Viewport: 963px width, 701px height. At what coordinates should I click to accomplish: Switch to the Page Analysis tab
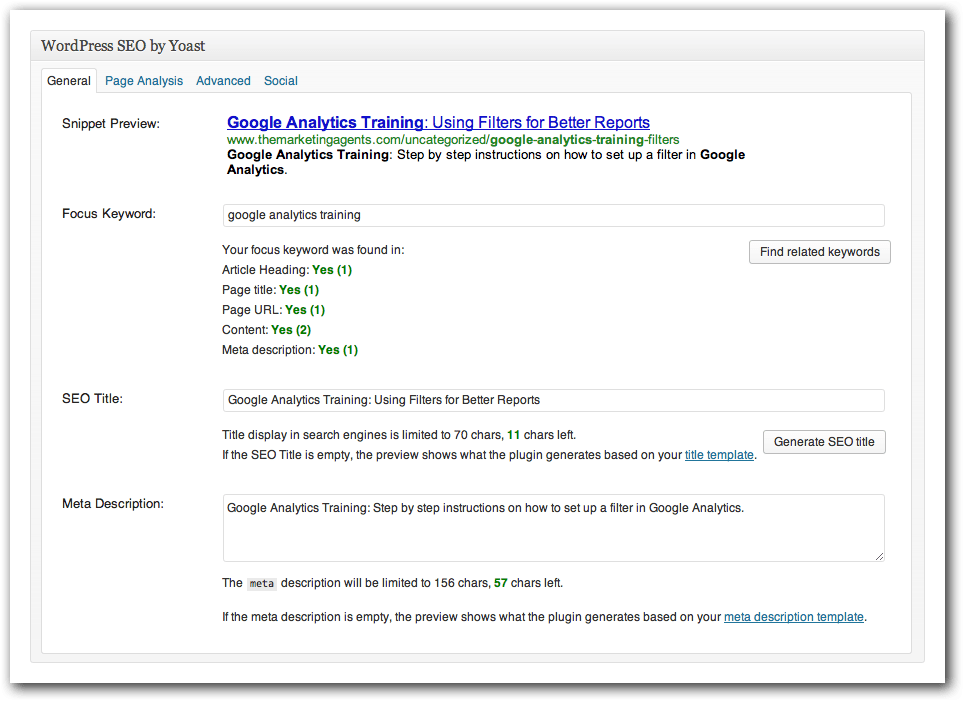coord(143,81)
